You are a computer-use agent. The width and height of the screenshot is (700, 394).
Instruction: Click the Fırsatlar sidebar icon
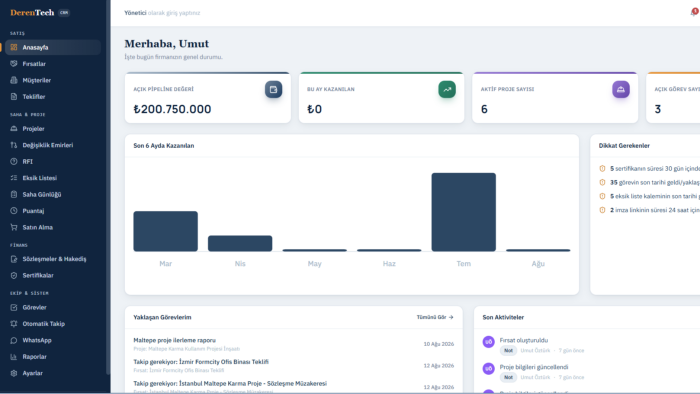pos(14,64)
